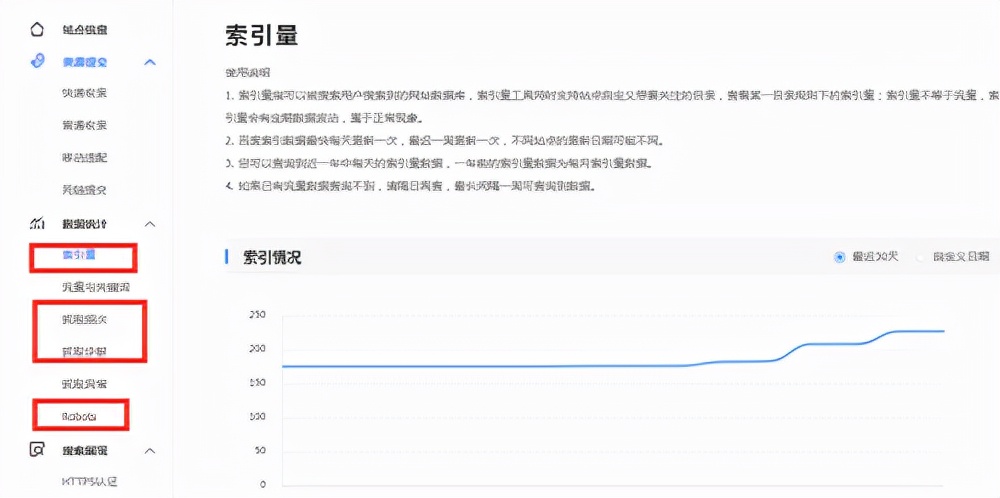Select the recent 30 days radio button
The image size is (1000, 498).
(x=840, y=257)
